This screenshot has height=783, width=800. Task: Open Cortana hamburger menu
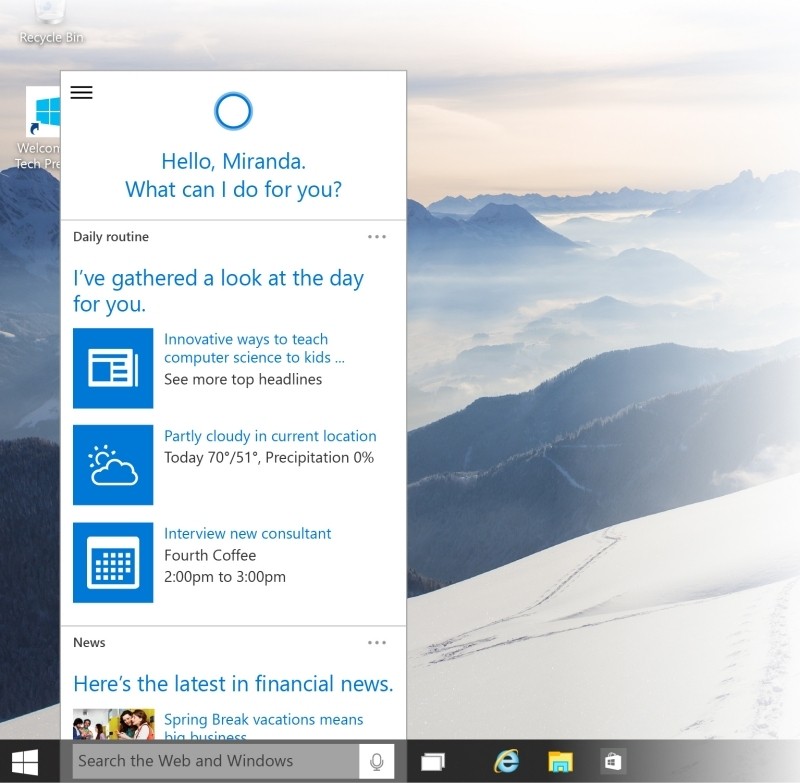click(82, 92)
